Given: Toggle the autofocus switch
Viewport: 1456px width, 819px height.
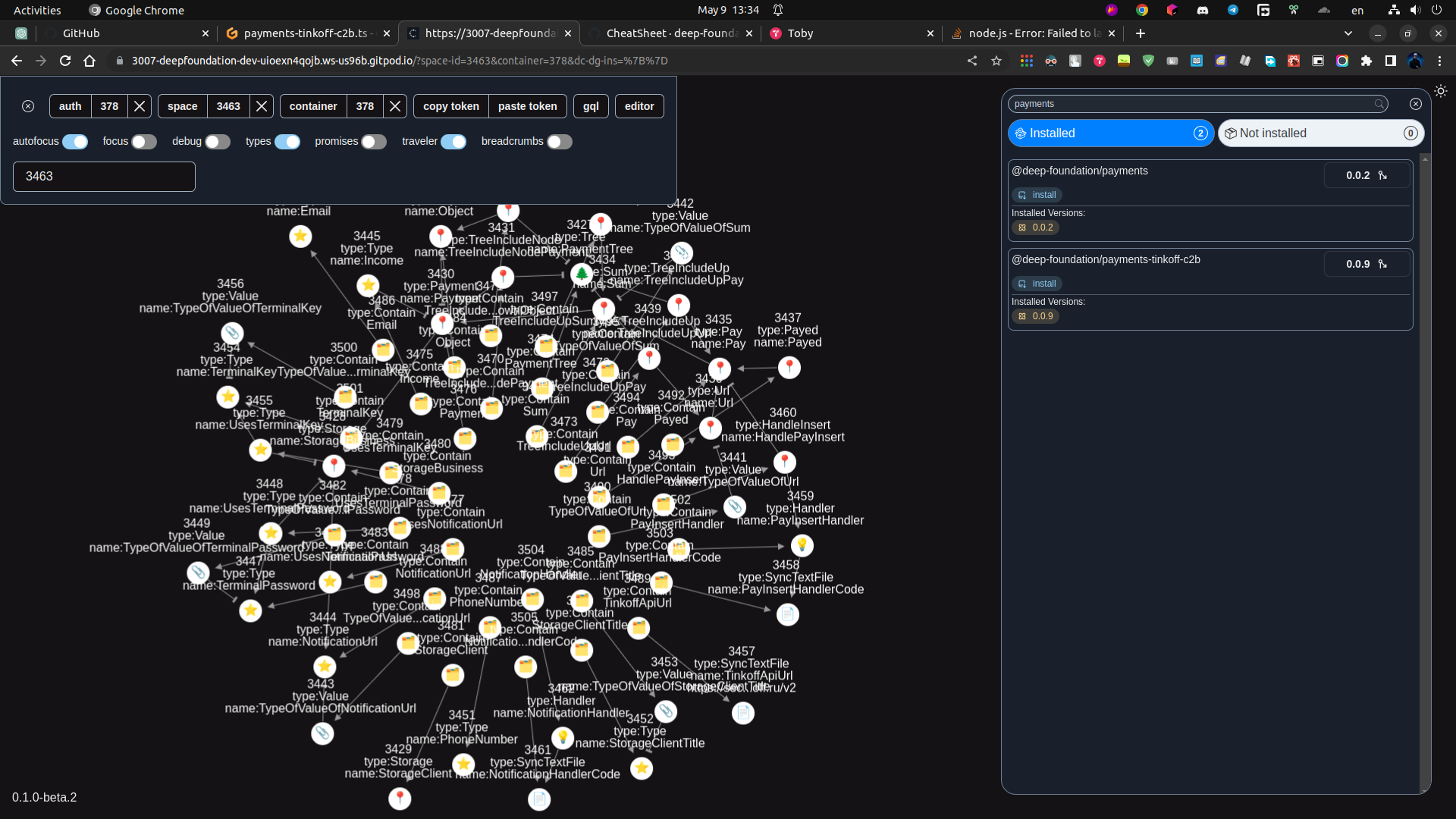Looking at the screenshot, I should 75,142.
